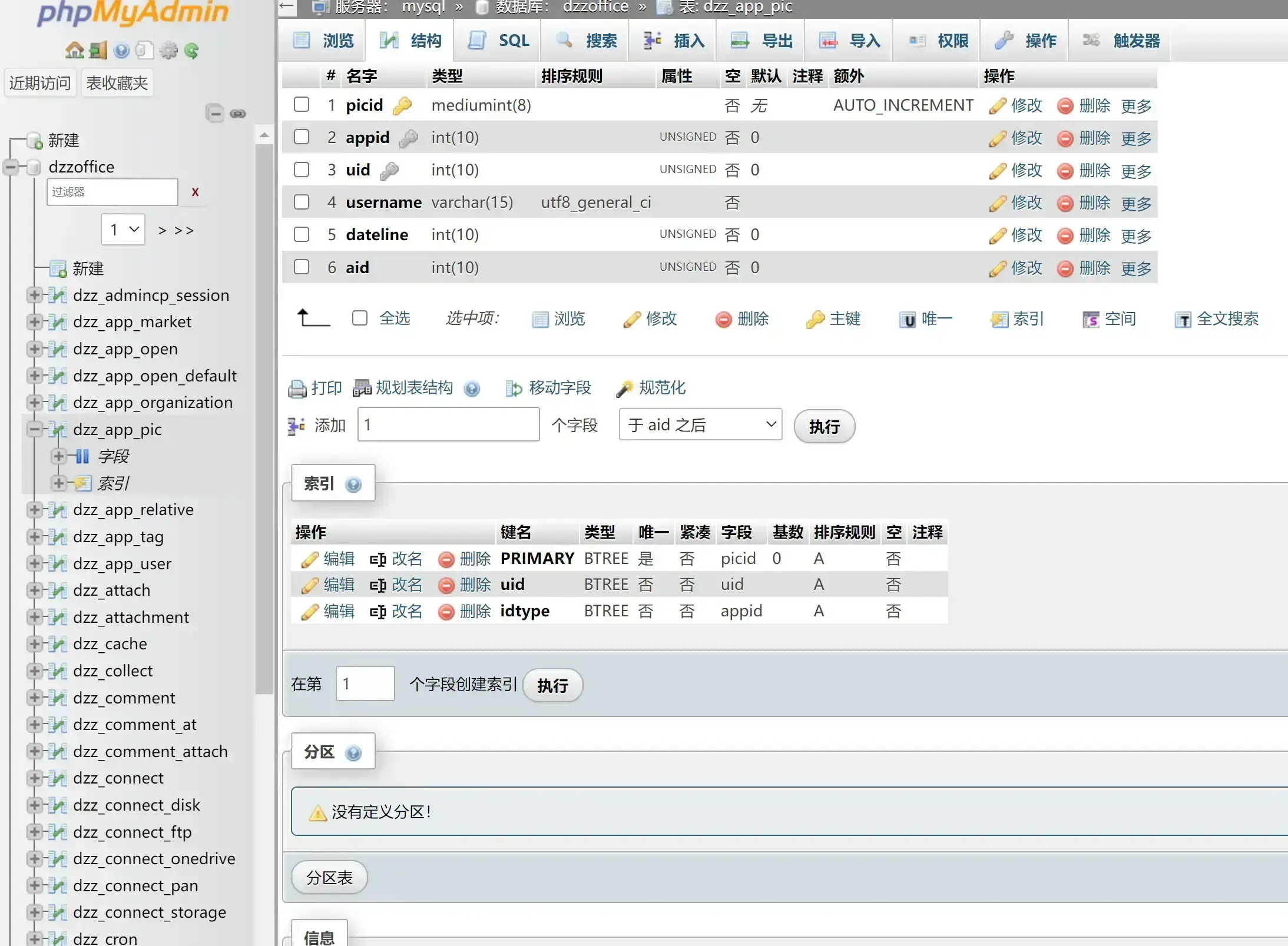This screenshot has width=1288, height=946.
Task: Open page number dropdown in navigation
Action: 124,230
